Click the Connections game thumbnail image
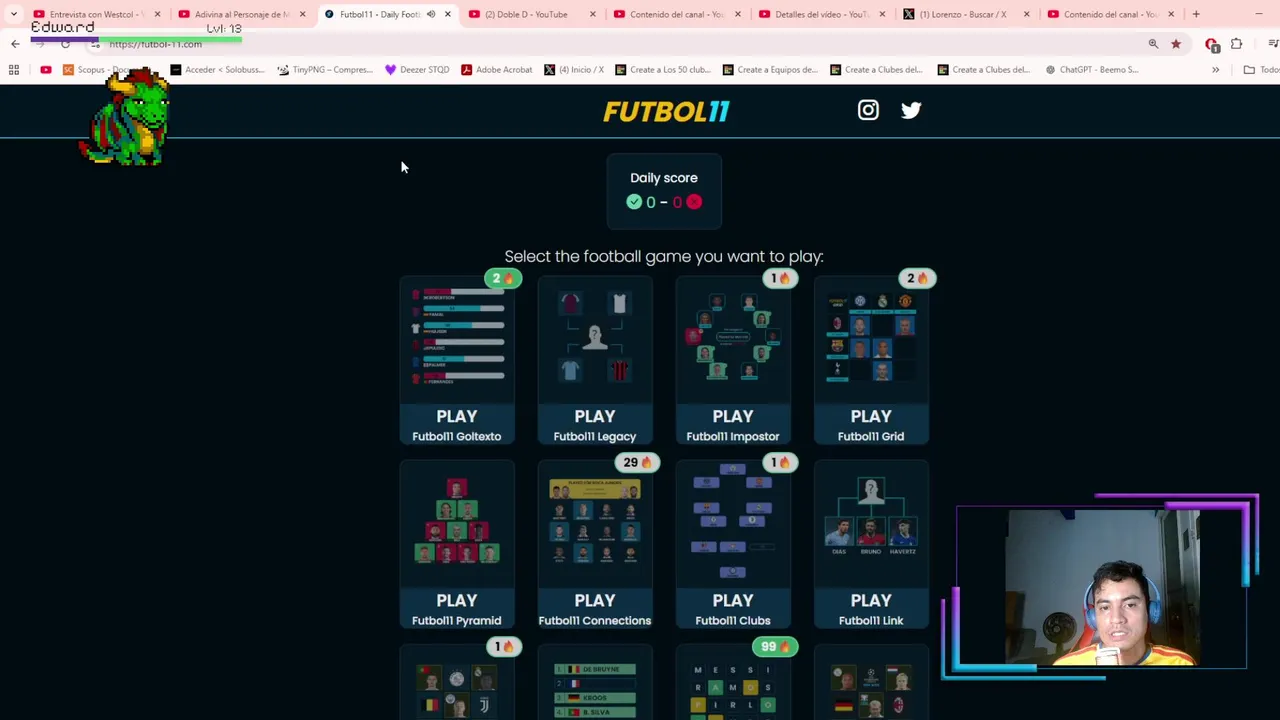This screenshot has width=1280, height=720. [595, 522]
